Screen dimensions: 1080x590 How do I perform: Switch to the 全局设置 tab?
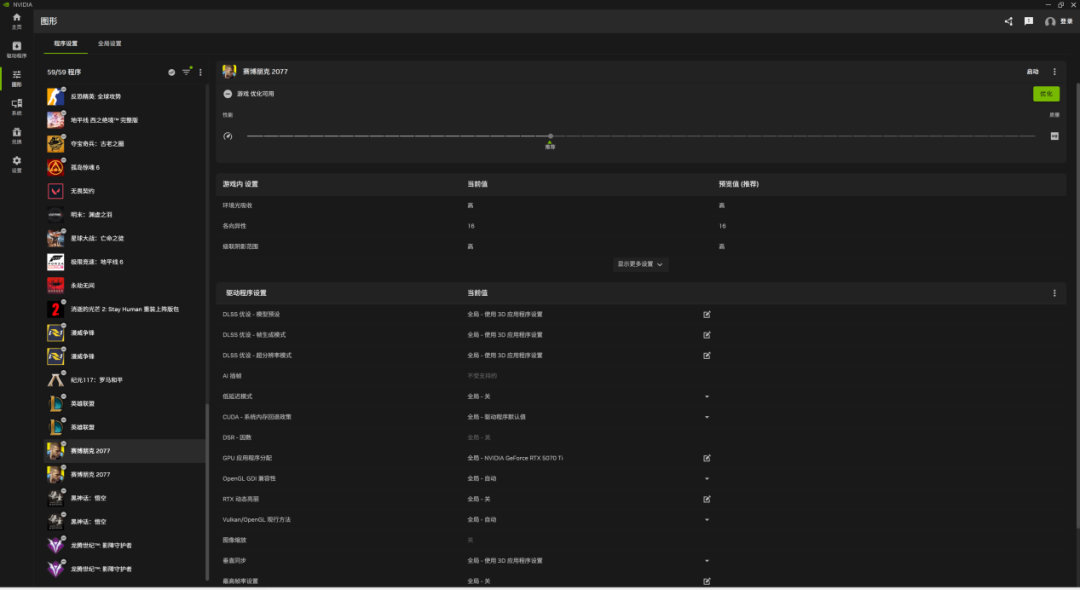(110, 43)
